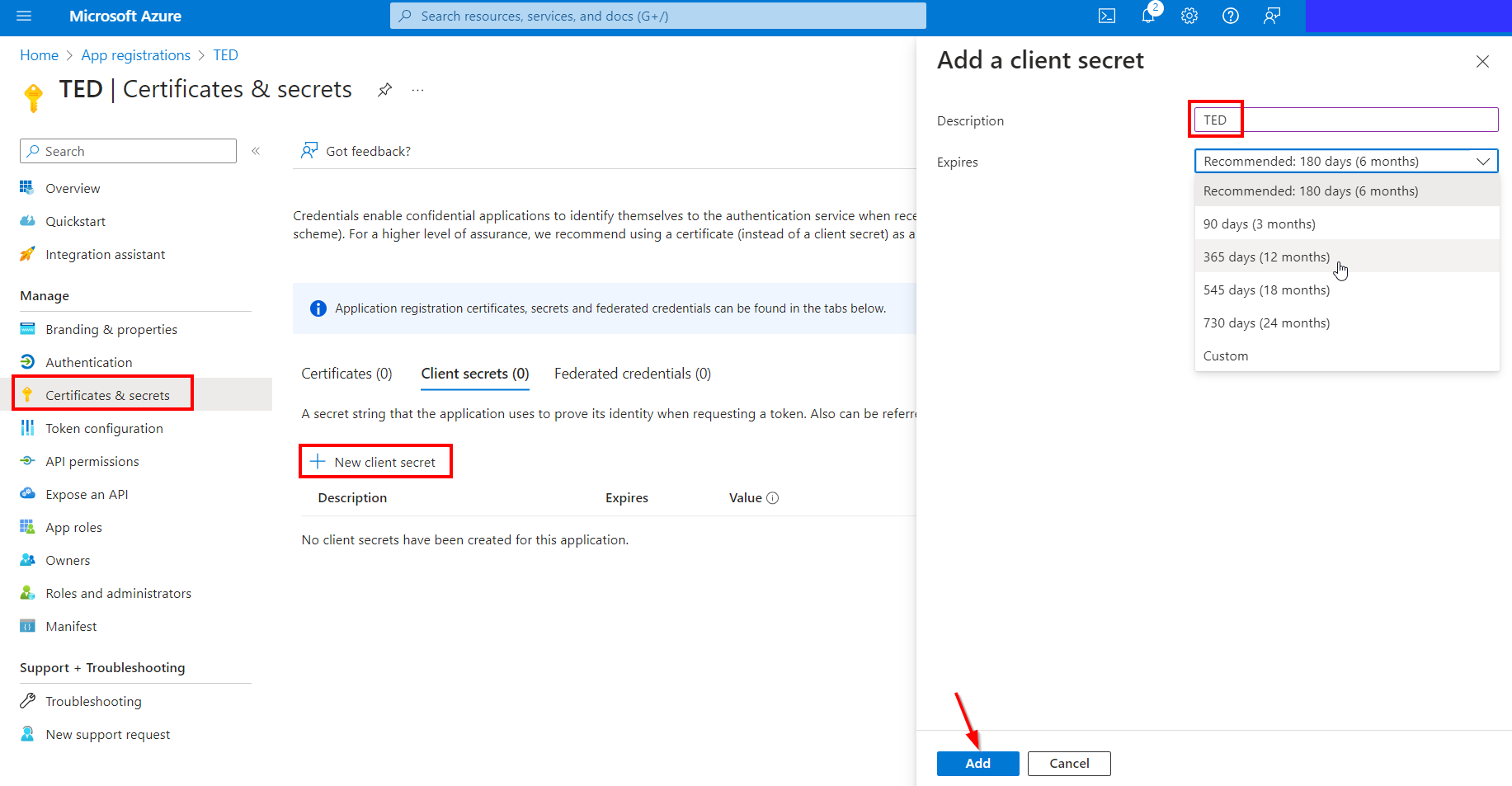Click the API permissions icon
Viewport: 1512px width, 786px height.
27,461
